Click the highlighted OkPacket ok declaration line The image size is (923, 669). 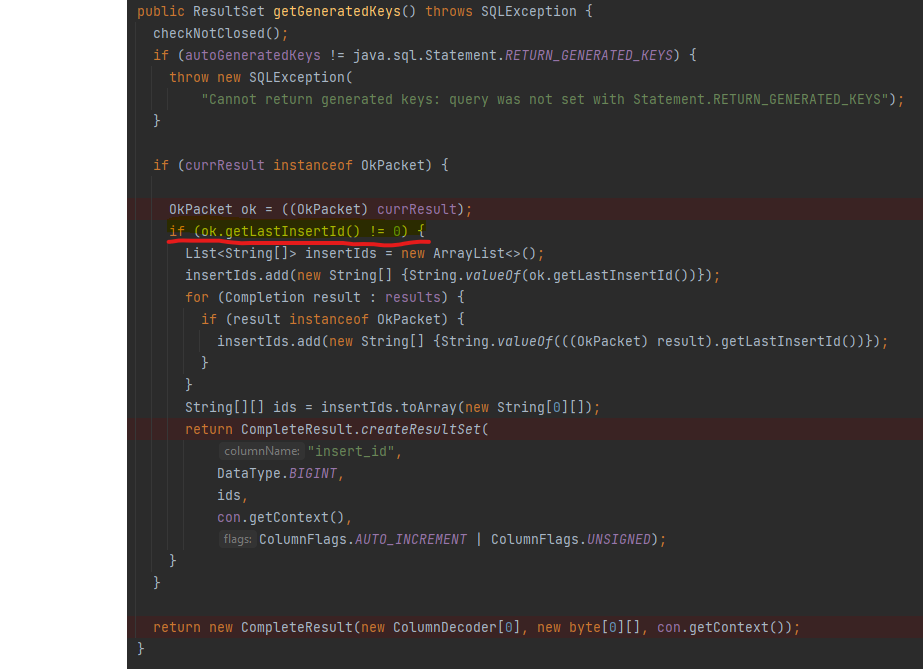[x=320, y=209]
